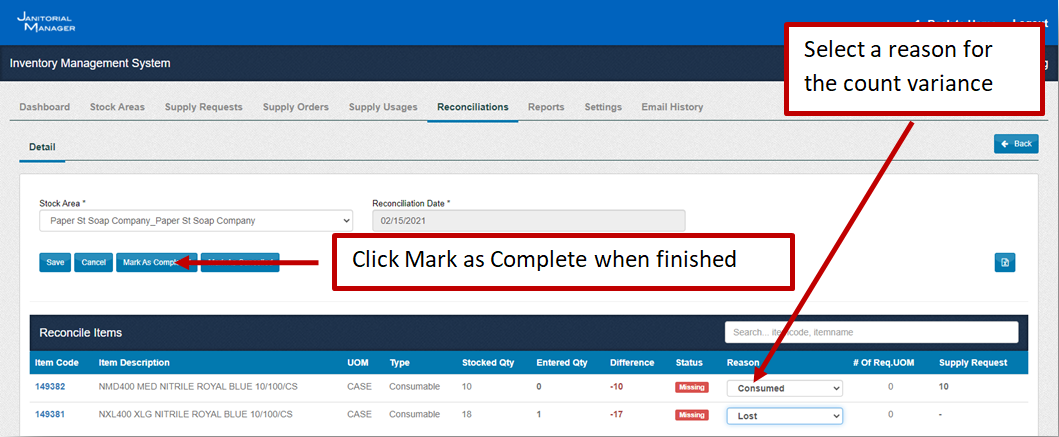Open item code 149382 link
Screen dimensions: 1059x437
pos(50,387)
